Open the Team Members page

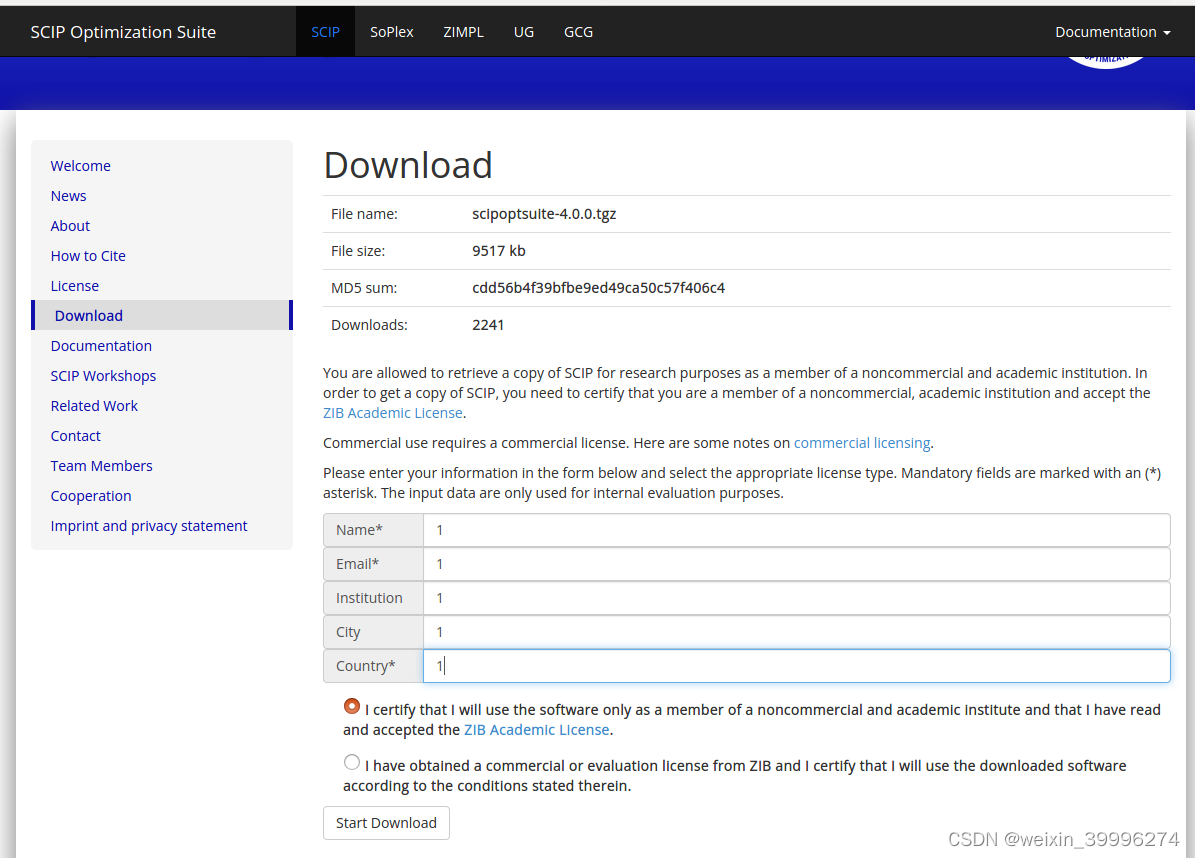[101, 465]
